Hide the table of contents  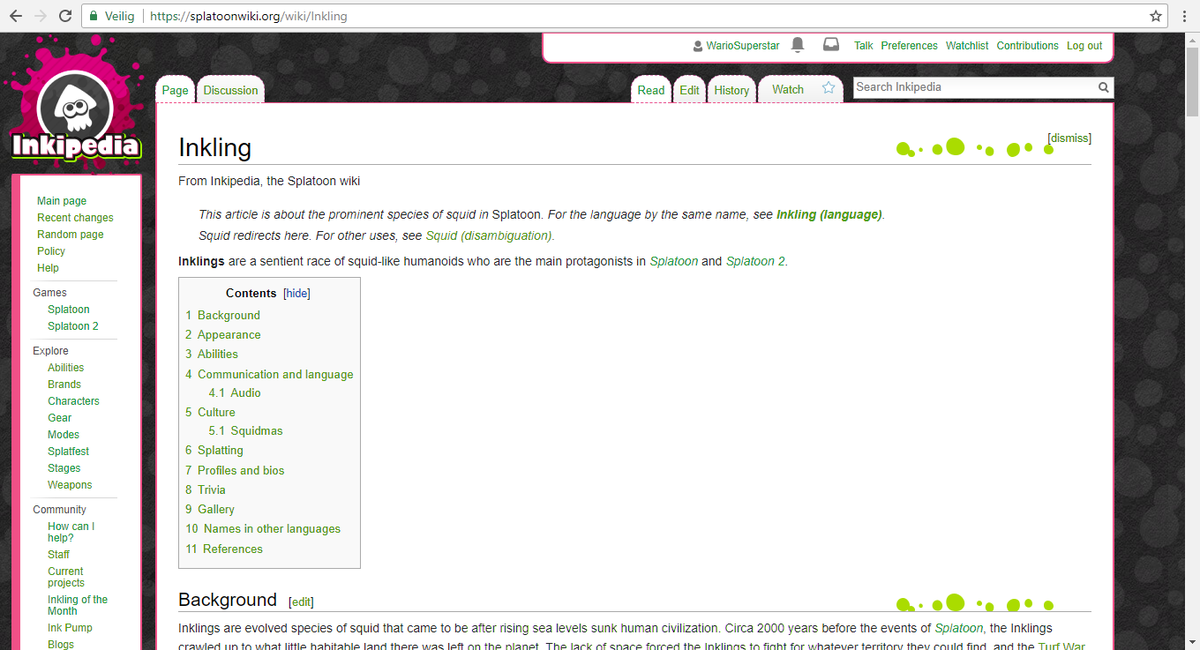[x=296, y=293]
